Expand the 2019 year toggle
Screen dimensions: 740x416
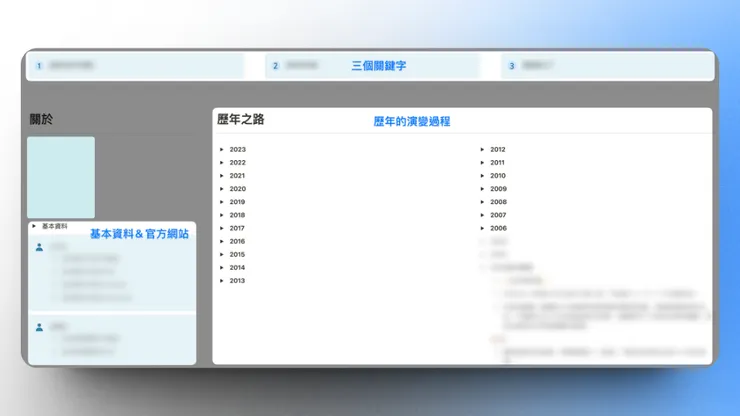click(222, 202)
